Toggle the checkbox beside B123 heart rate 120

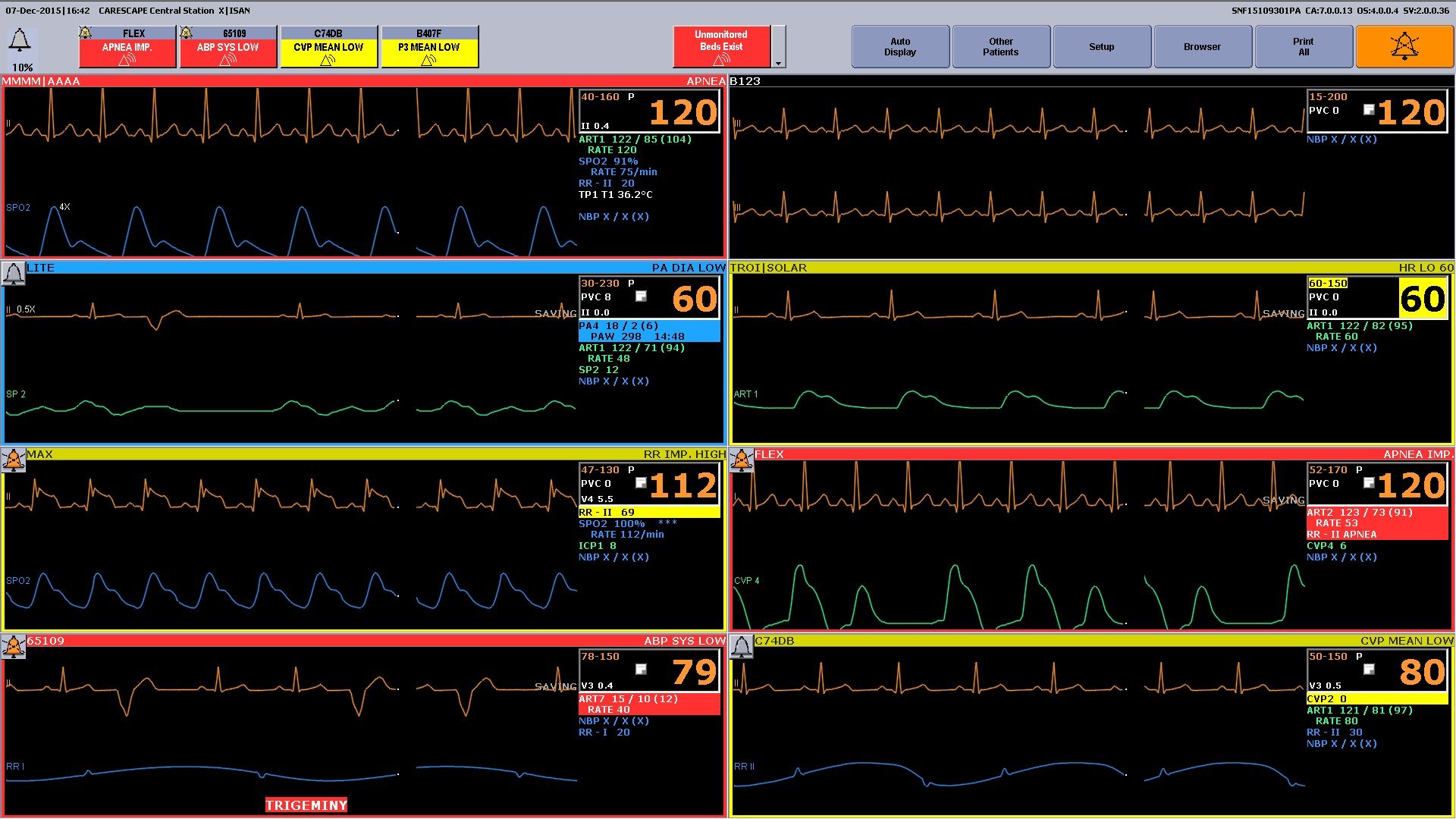tap(1369, 110)
